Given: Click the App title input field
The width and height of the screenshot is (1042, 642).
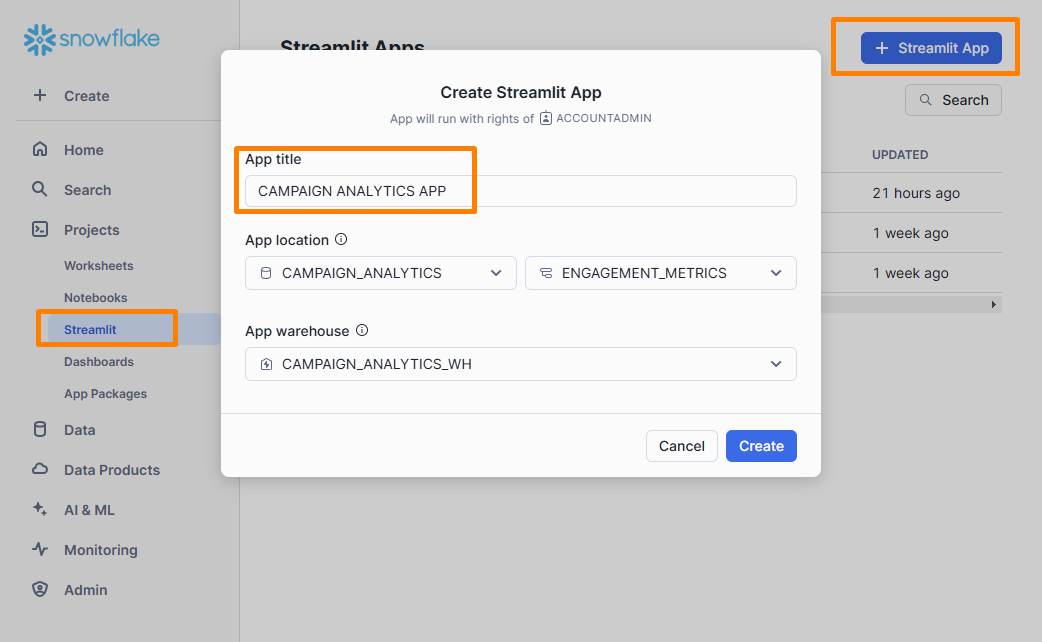Looking at the screenshot, I should tap(521, 191).
